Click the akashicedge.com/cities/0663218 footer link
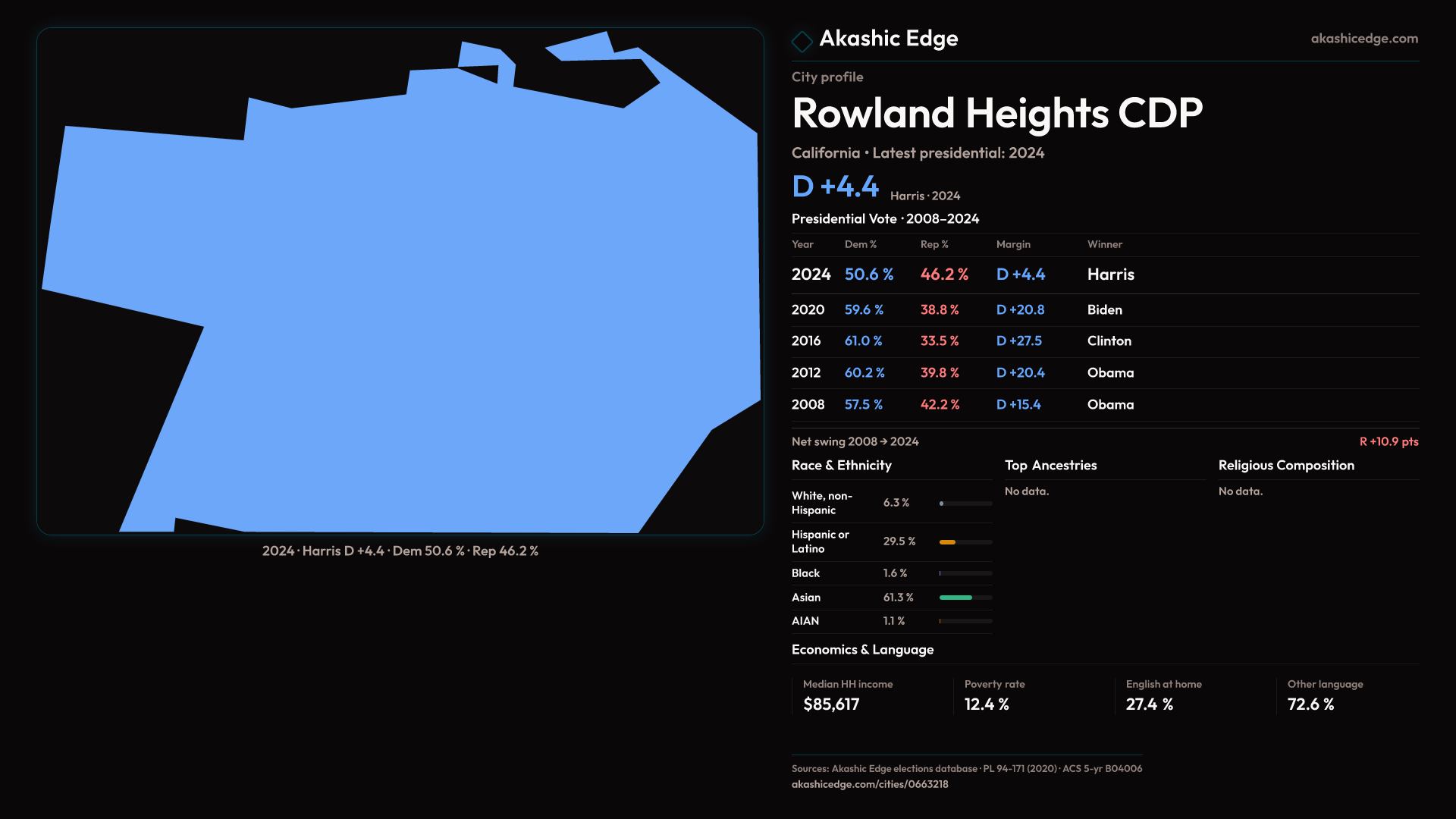 coord(869,784)
